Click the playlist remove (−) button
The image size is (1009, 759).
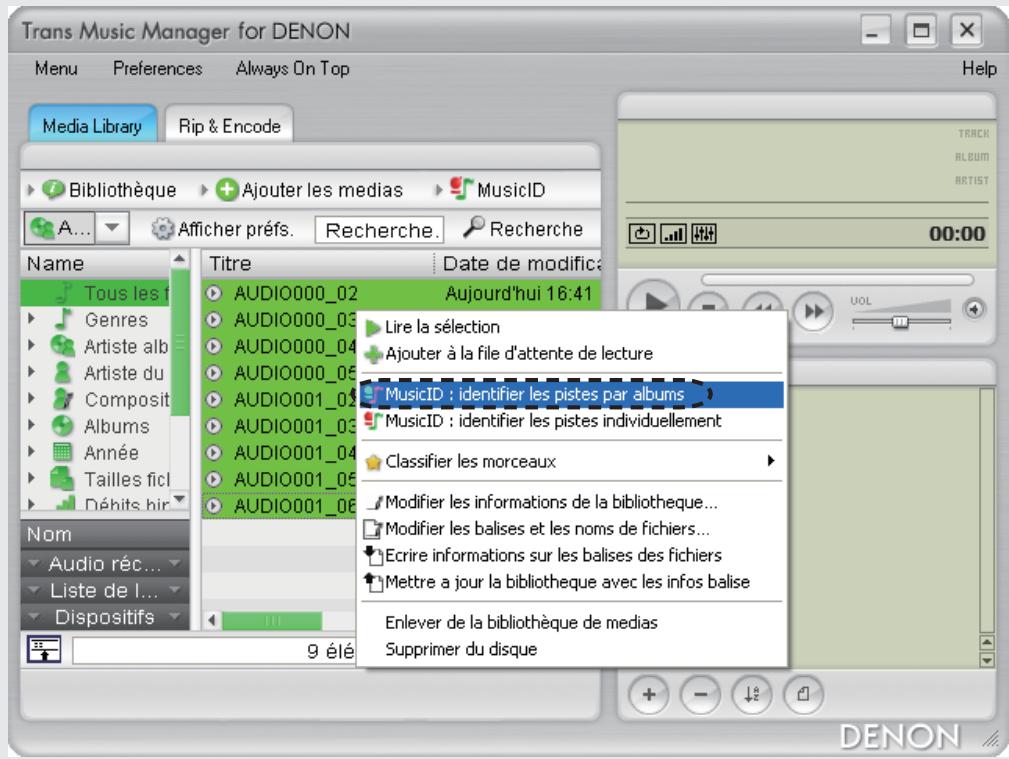[x=700, y=694]
